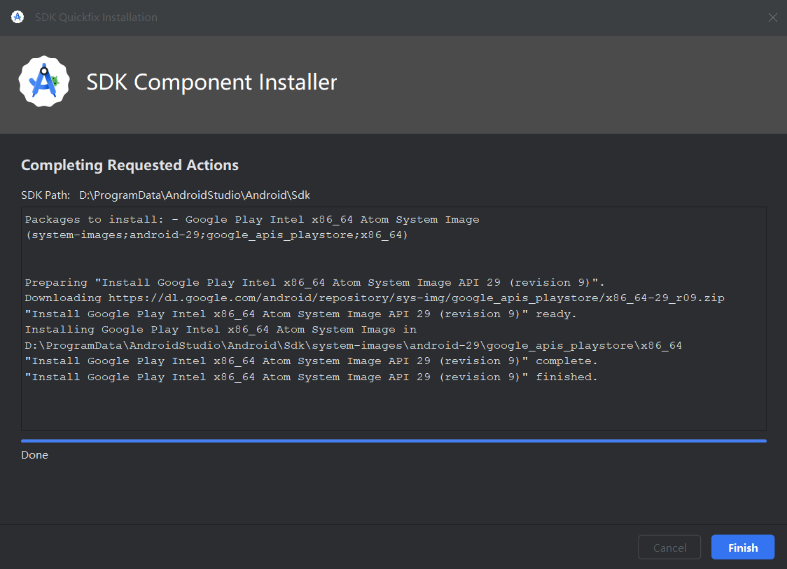Click the "Completing Requested Actions" heading

130,165
